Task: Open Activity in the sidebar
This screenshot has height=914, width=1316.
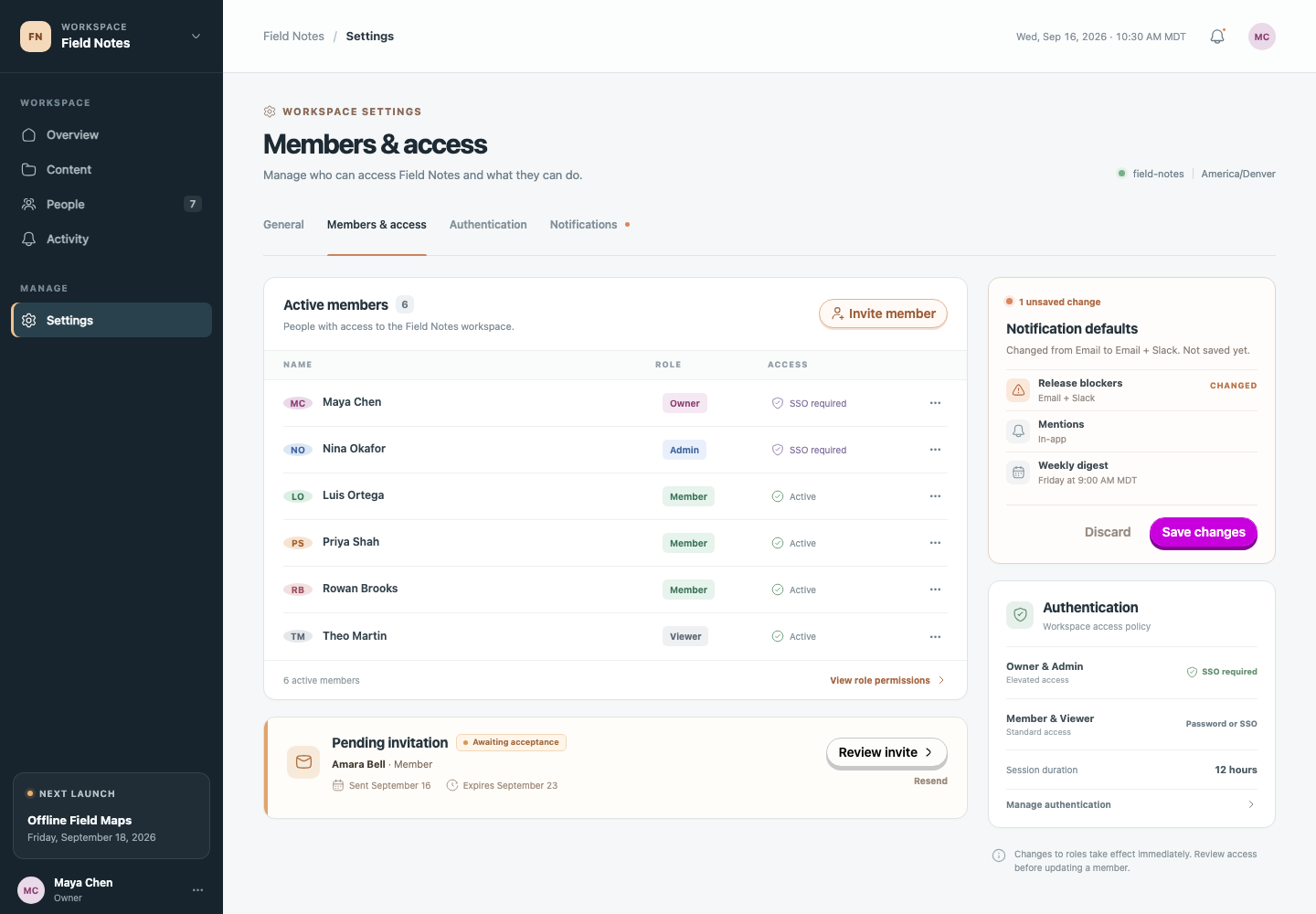Action: pos(111,239)
